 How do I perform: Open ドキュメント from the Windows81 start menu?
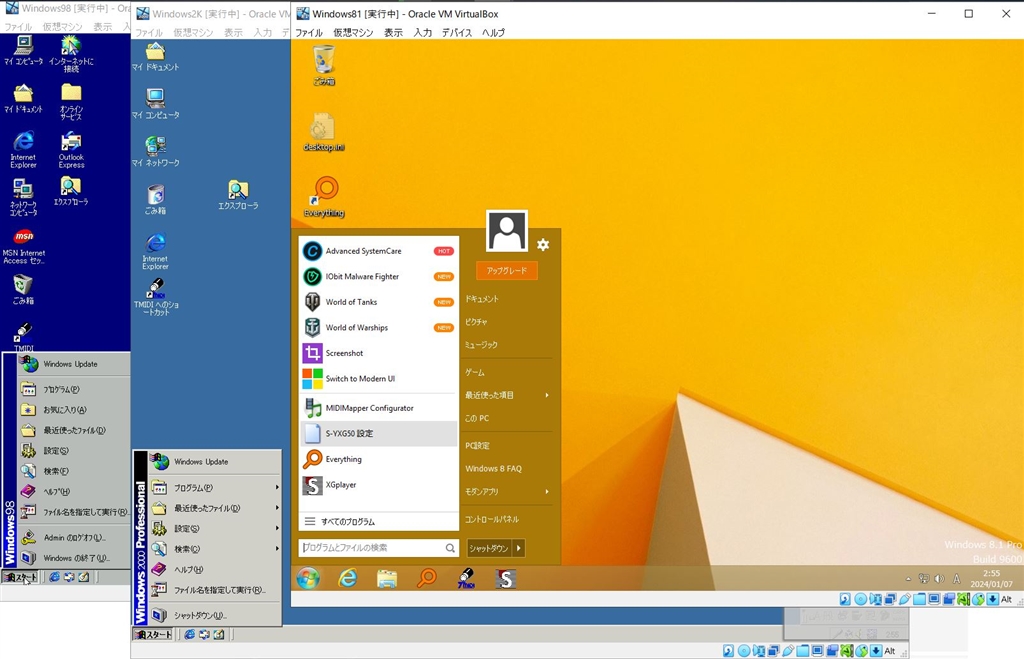click(482, 298)
